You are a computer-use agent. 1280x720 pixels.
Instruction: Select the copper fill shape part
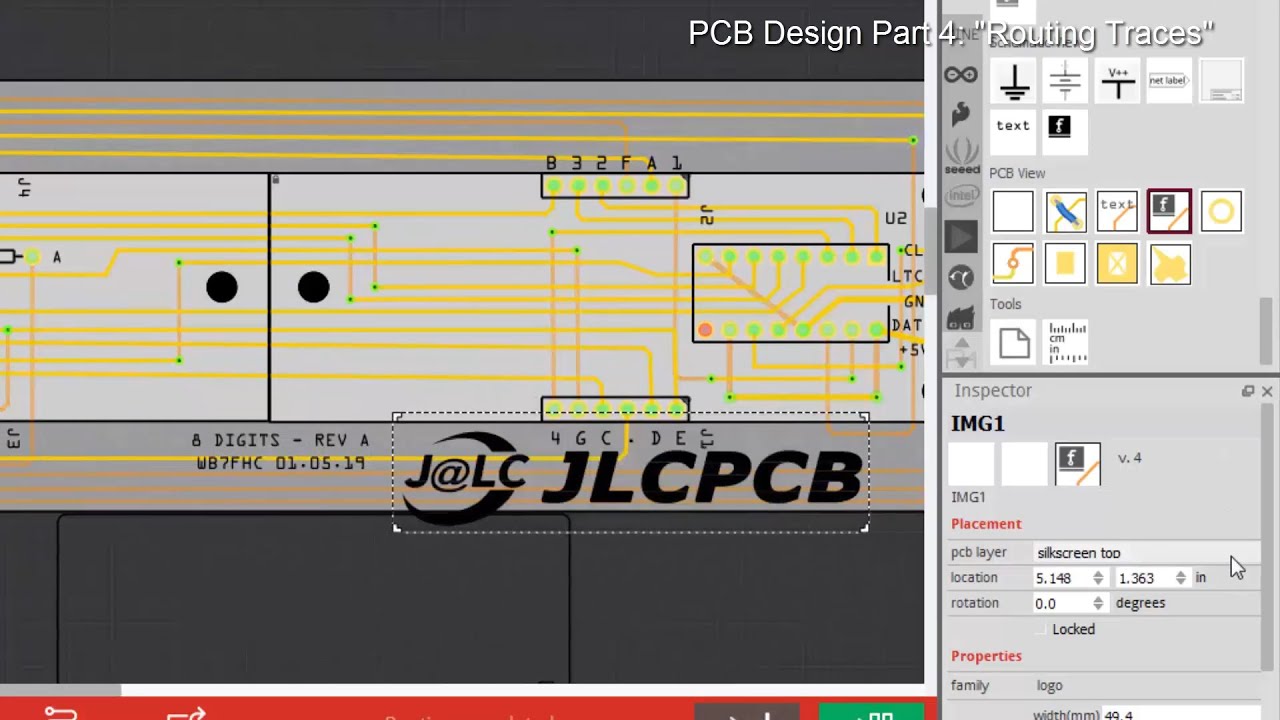[1169, 264]
